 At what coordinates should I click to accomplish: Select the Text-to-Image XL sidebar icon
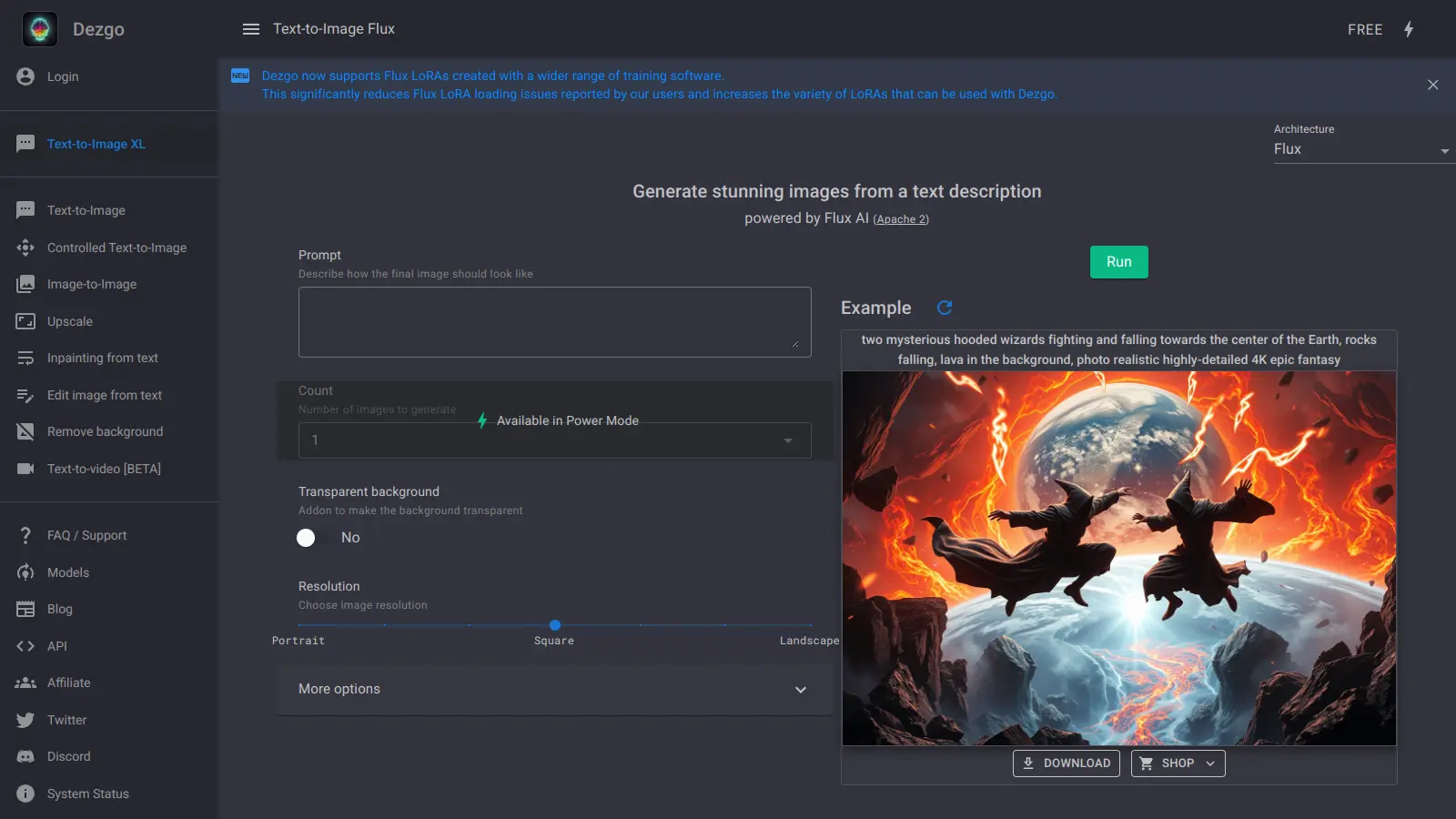pos(25,144)
